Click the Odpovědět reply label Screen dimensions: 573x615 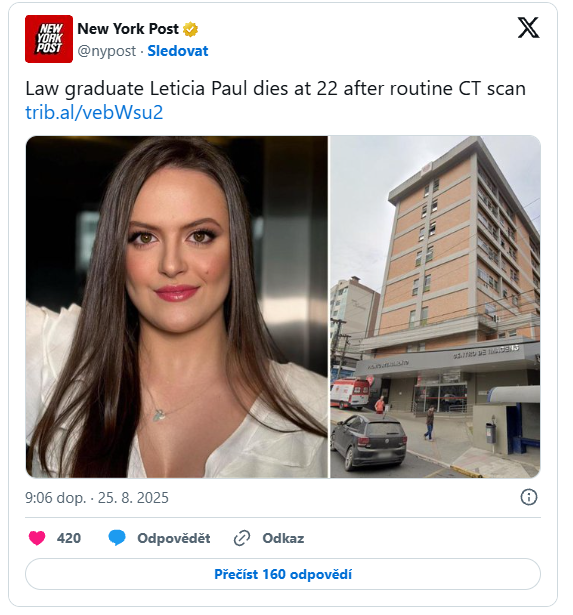174,538
